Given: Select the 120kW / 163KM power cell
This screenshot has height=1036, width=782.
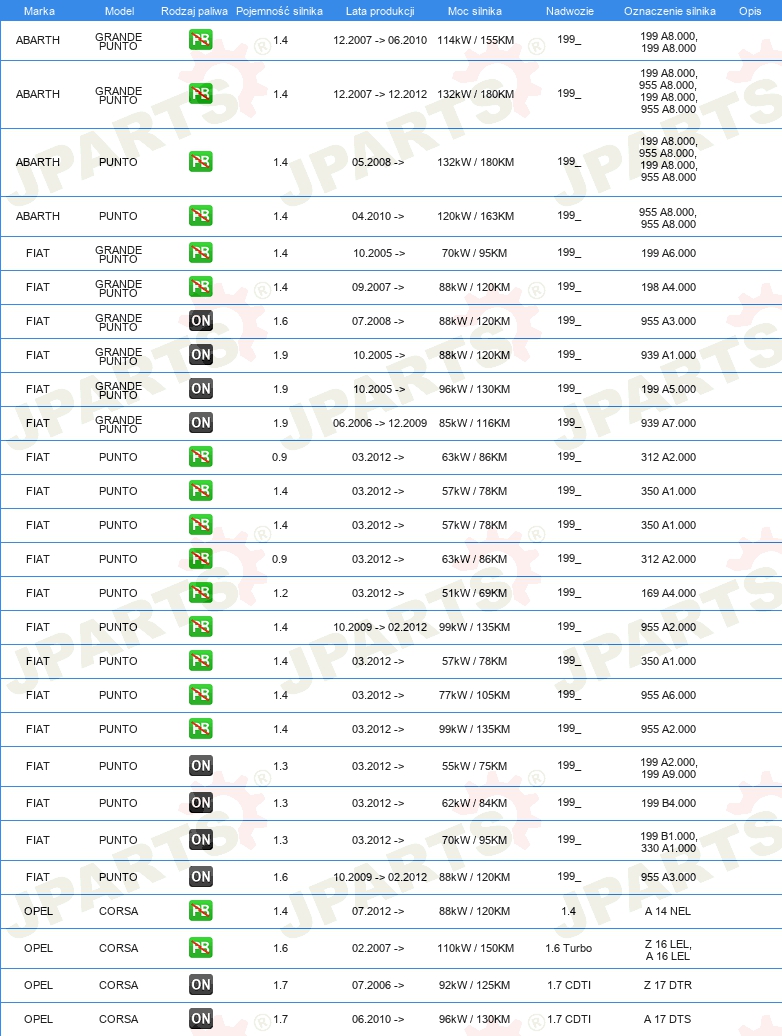Looking at the screenshot, I should (x=476, y=216).
